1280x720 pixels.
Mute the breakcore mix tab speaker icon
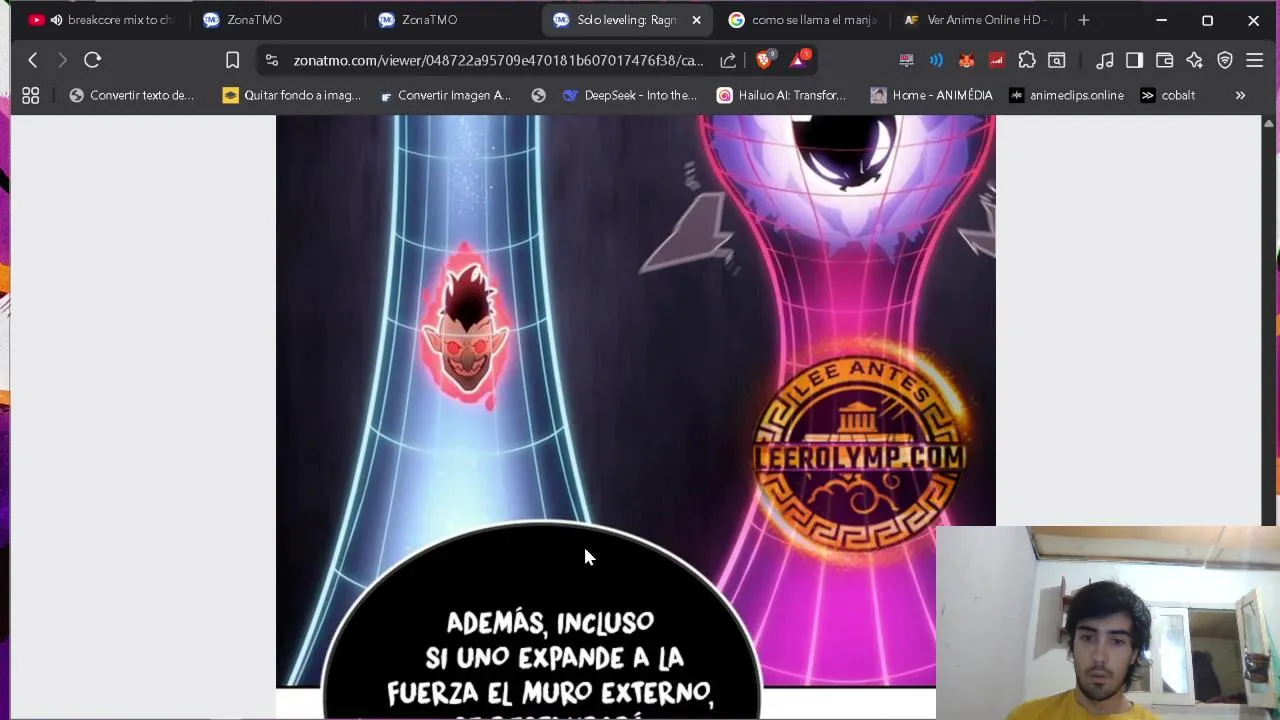tap(56, 20)
